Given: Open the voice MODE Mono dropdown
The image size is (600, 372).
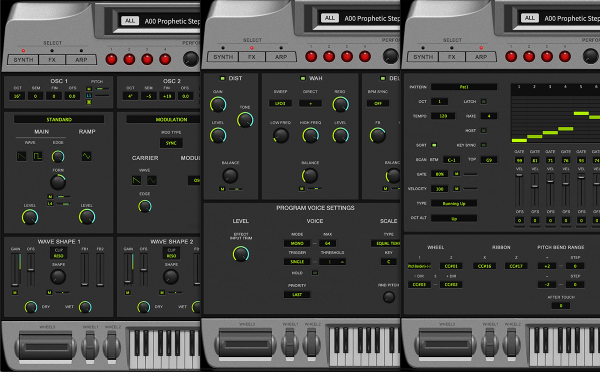Looking at the screenshot, I should [297, 243].
